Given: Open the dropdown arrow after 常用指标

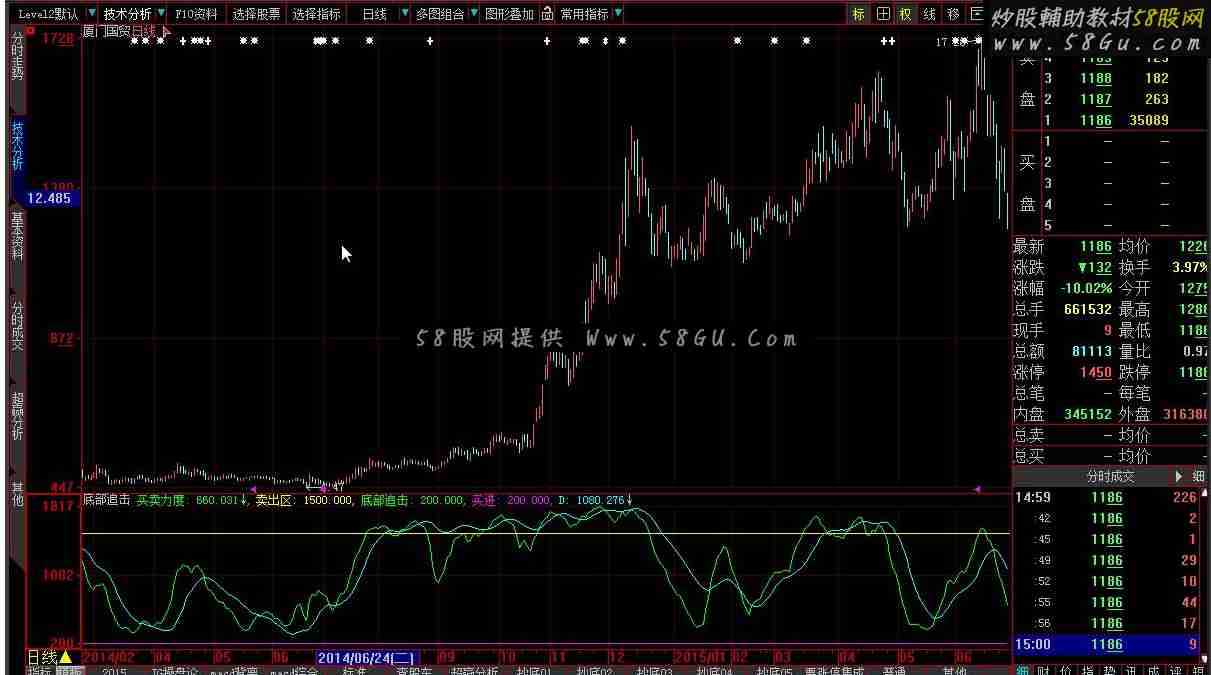Looking at the screenshot, I should pos(618,14).
